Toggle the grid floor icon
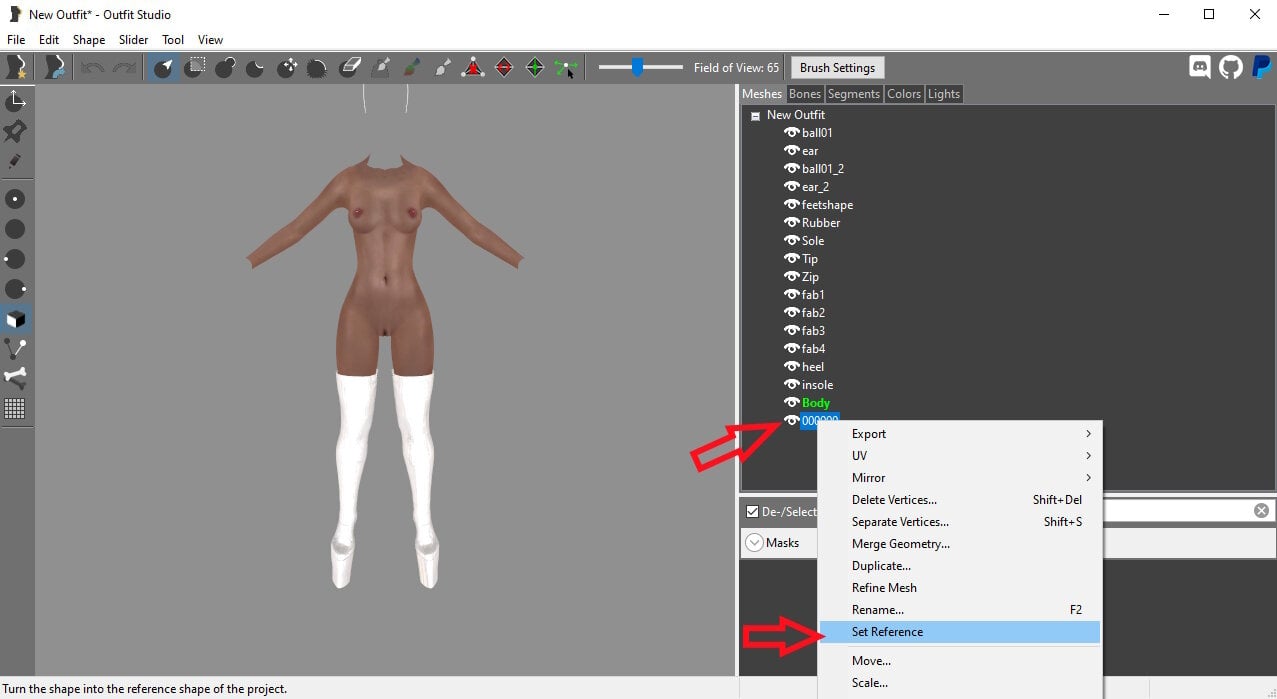1277x699 pixels. tap(15, 408)
